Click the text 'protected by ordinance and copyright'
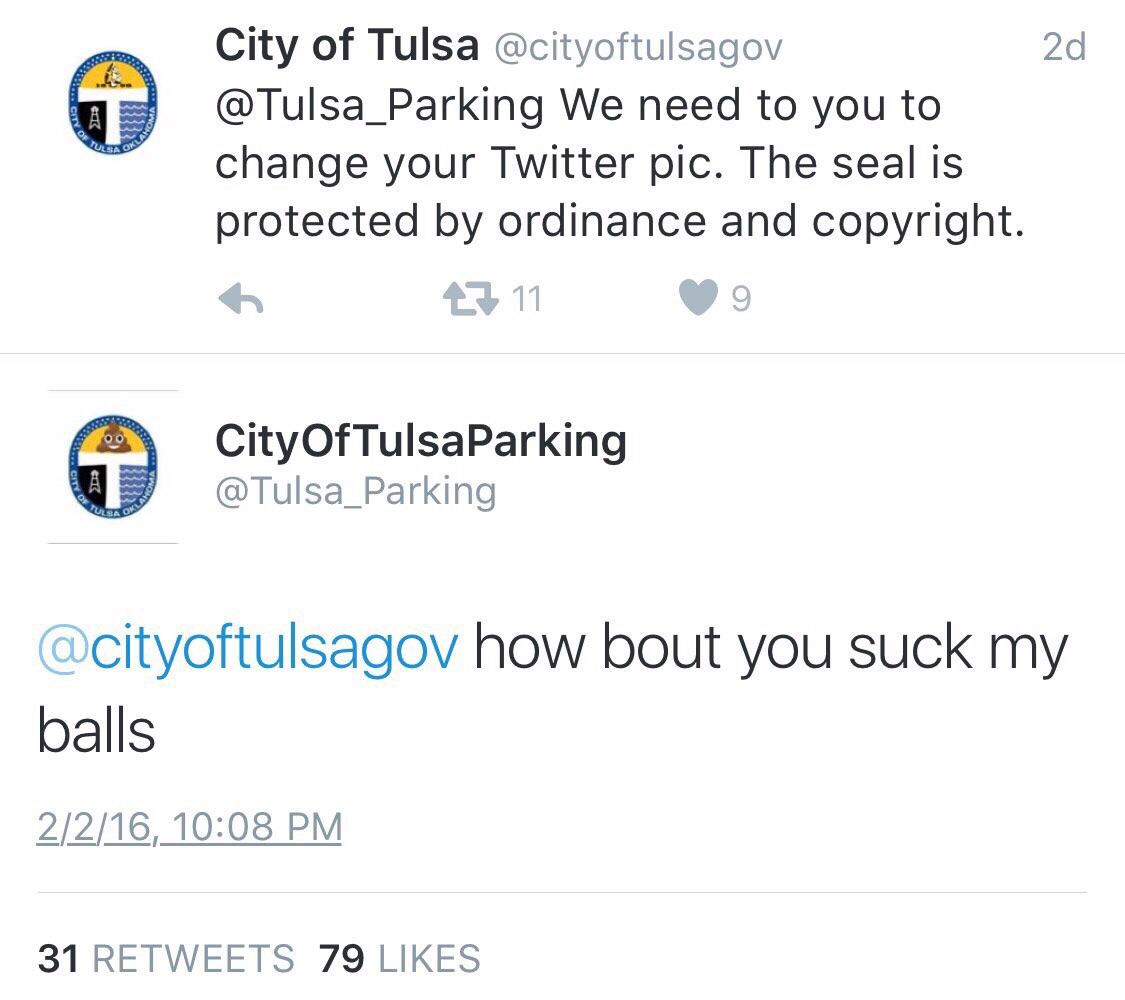Screen dimensions: 1125x1000 click(619, 222)
